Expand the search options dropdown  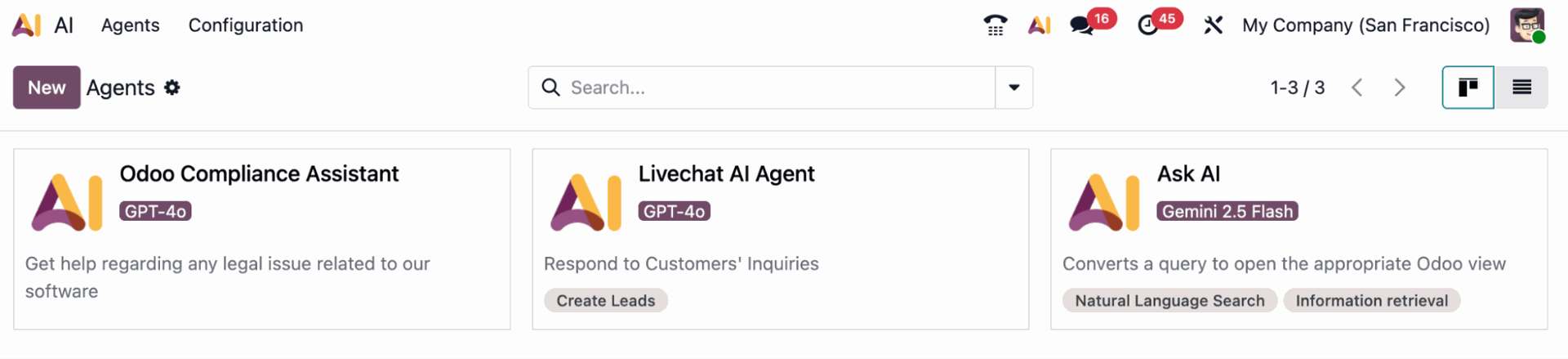1013,88
